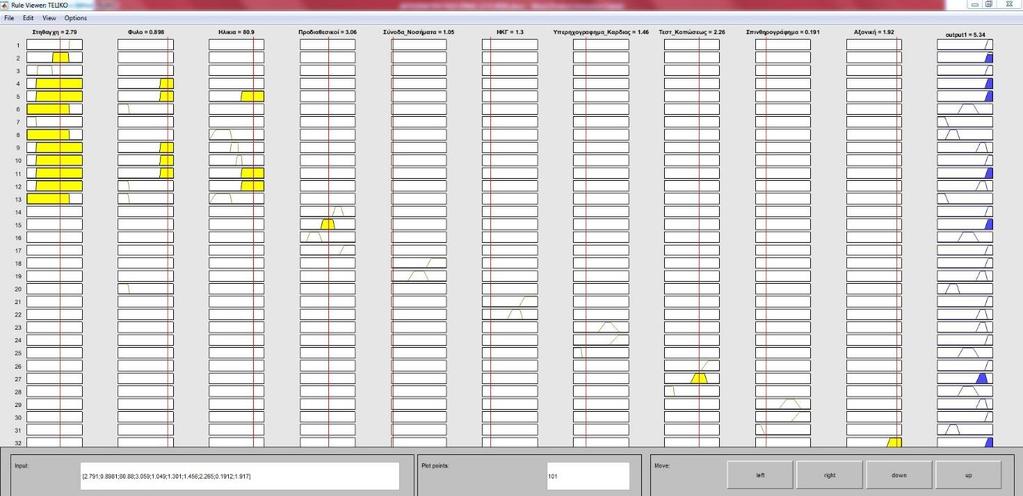This screenshot has height=496, width=1023.
Task: Click the Plot points field showing 101
Action: tap(588, 476)
